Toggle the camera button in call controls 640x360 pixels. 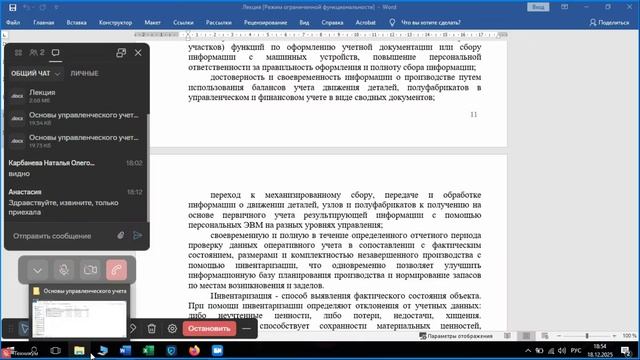click(90, 270)
